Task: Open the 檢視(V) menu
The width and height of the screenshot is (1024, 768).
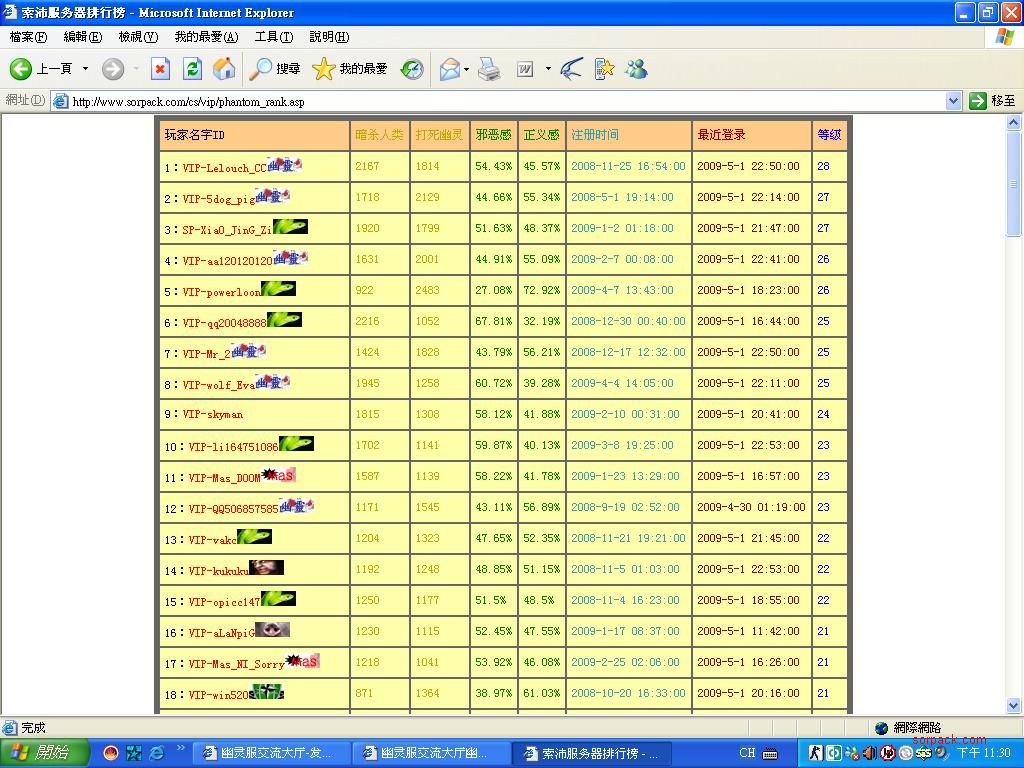Action: [138, 37]
